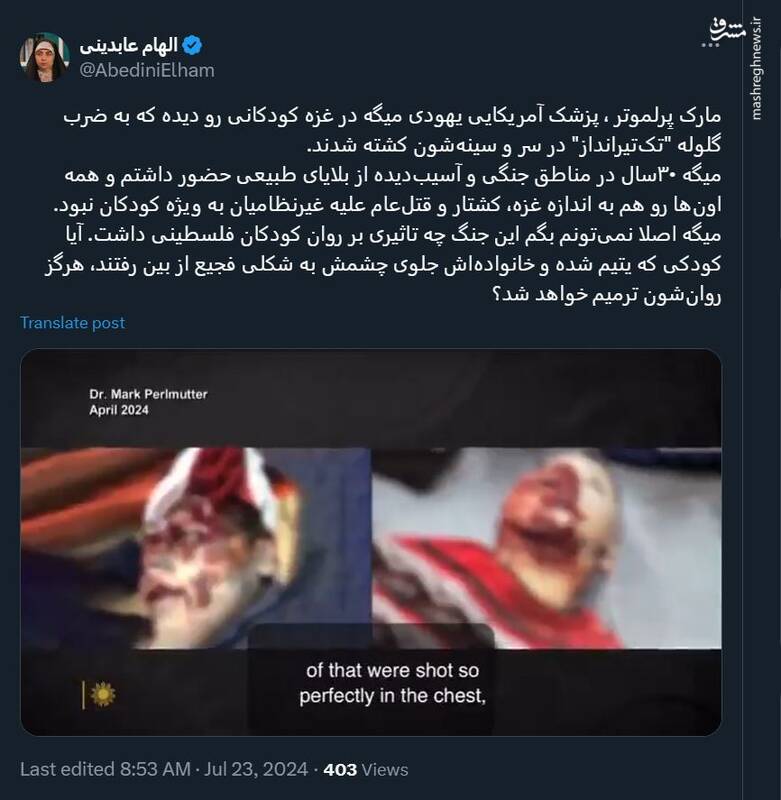781x800 pixels.
Task: Click the blue verified checkmark badge
Action: pyautogui.click(x=192, y=45)
